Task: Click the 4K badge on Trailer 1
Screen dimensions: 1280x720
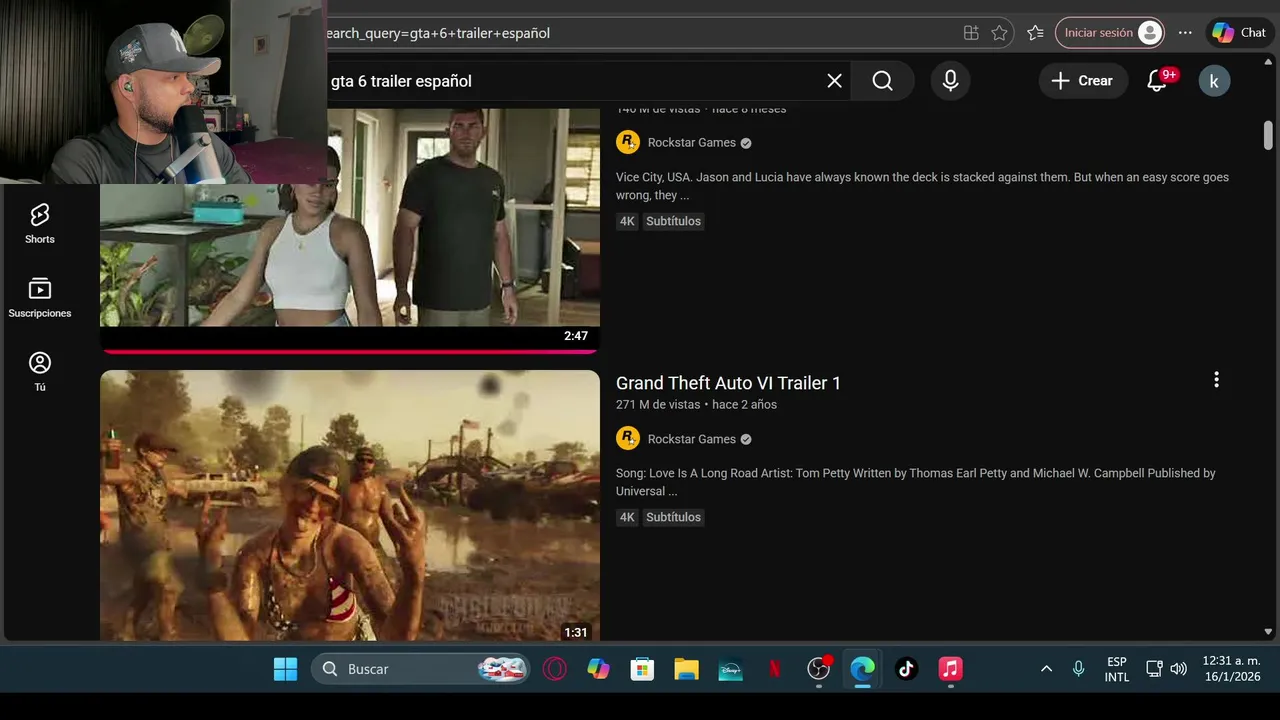Action: click(627, 517)
